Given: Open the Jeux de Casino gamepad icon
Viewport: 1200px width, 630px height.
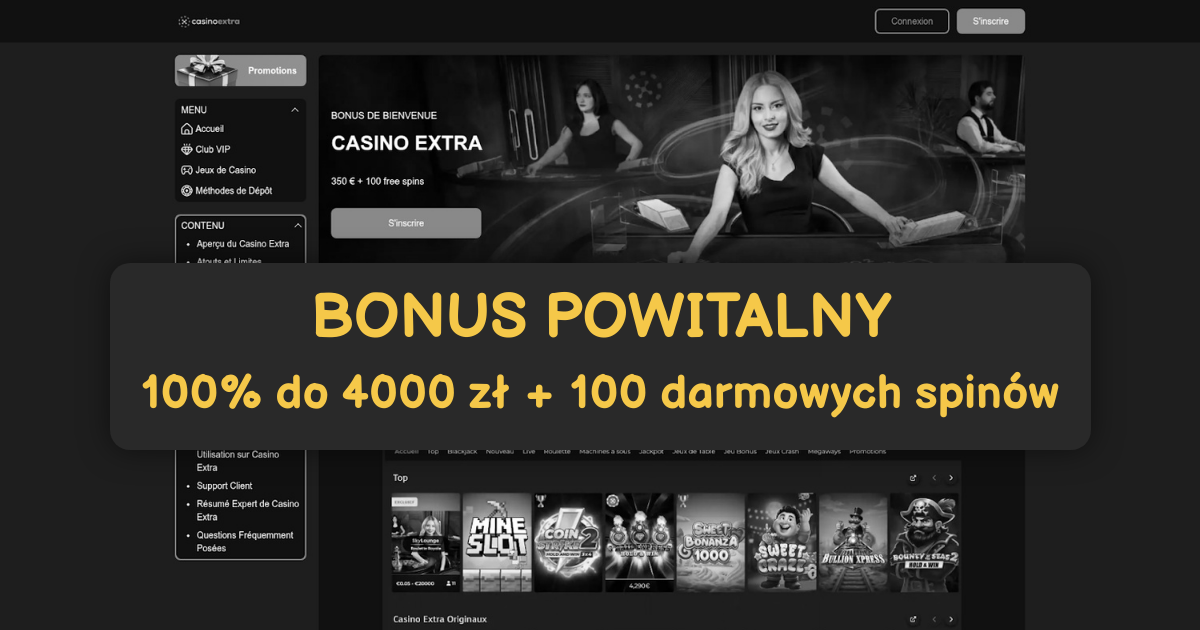Looking at the screenshot, I should (186, 170).
